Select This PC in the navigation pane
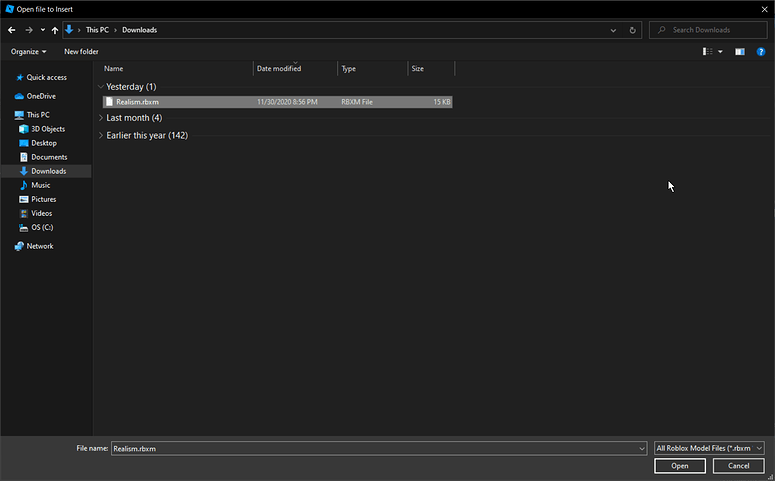This screenshot has width=775, height=481. pos(38,115)
